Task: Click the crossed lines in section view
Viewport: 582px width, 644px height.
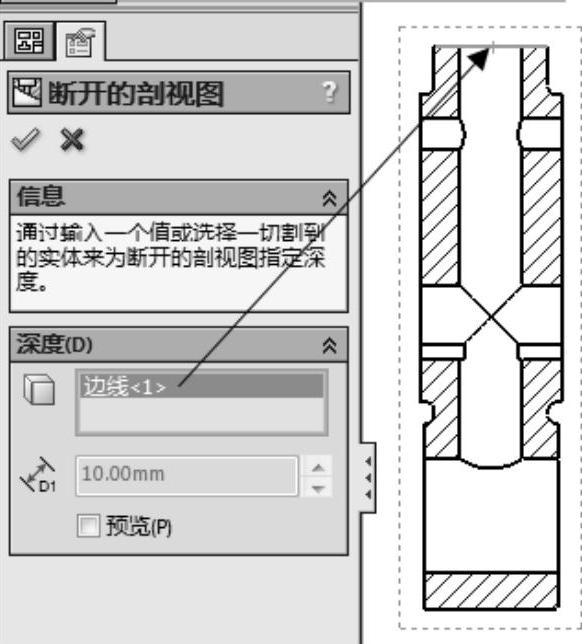Action: pos(491,315)
